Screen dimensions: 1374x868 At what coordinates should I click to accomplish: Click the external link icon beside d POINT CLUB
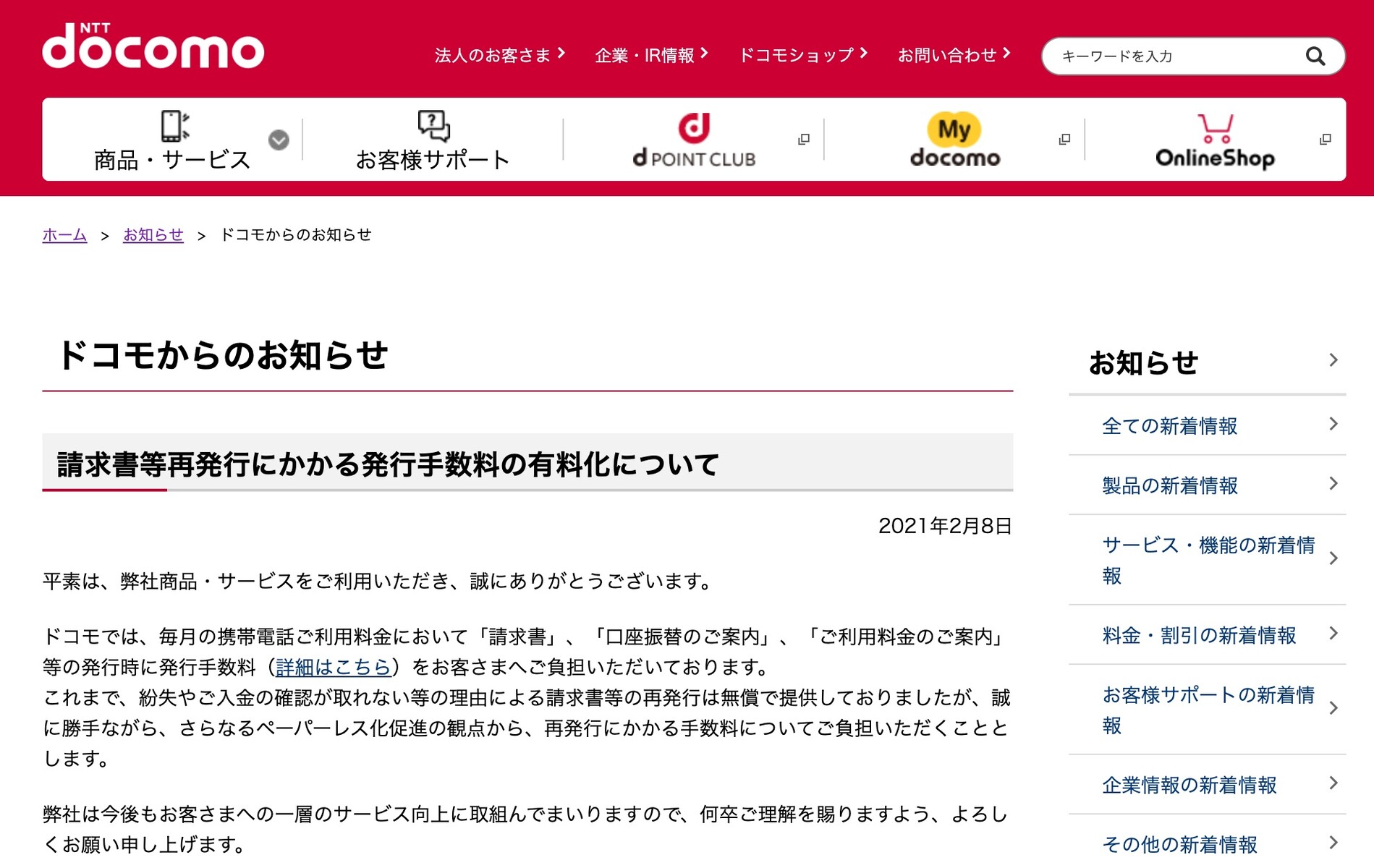click(x=803, y=138)
